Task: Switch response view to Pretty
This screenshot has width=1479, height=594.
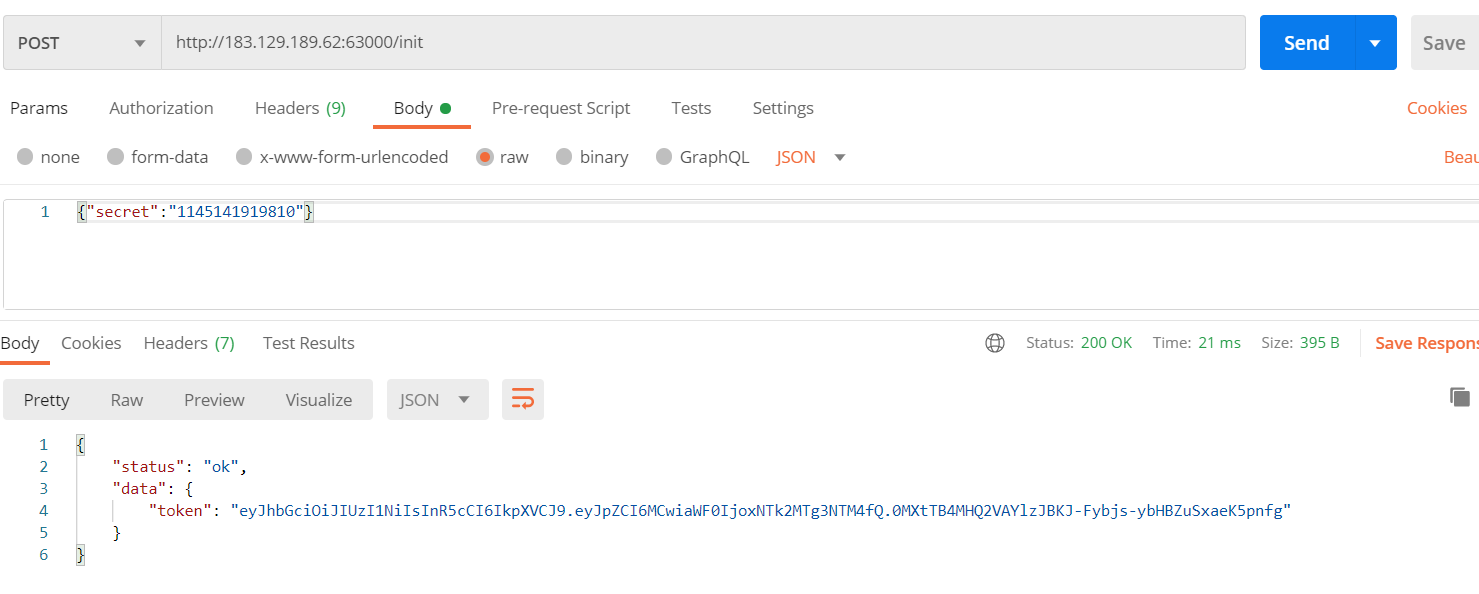Action: pyautogui.click(x=47, y=400)
